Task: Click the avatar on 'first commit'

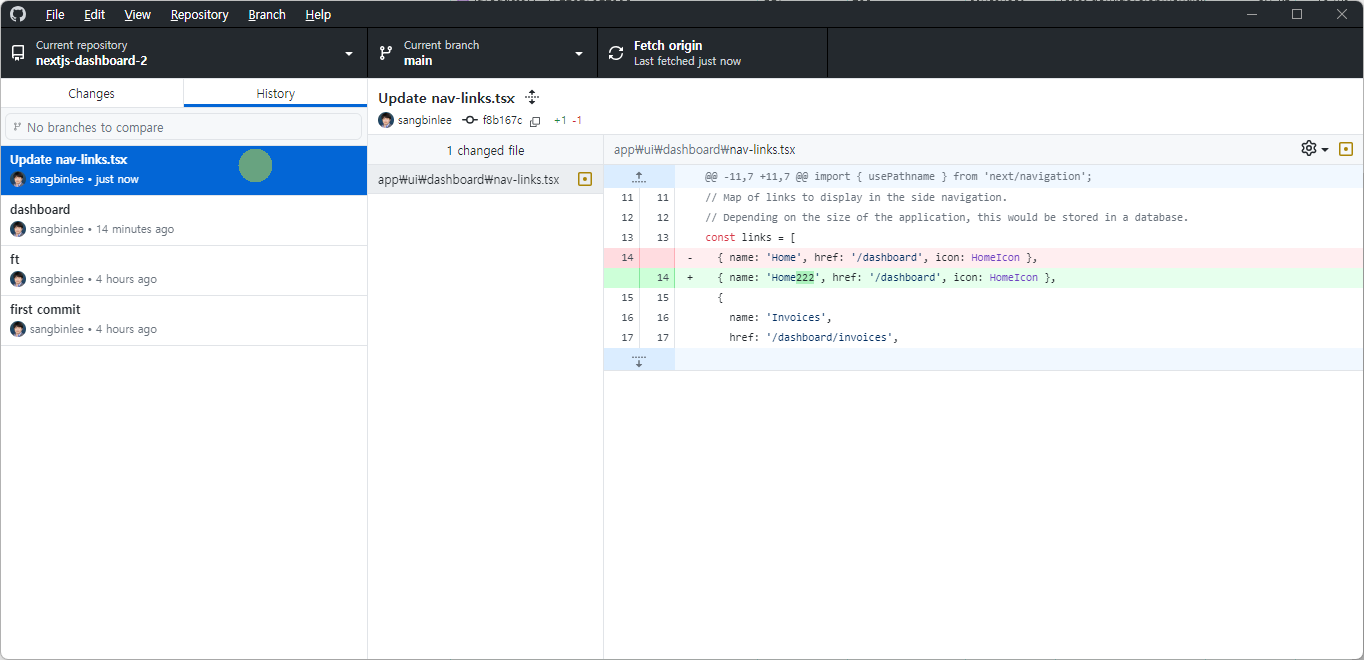Action: [18, 329]
